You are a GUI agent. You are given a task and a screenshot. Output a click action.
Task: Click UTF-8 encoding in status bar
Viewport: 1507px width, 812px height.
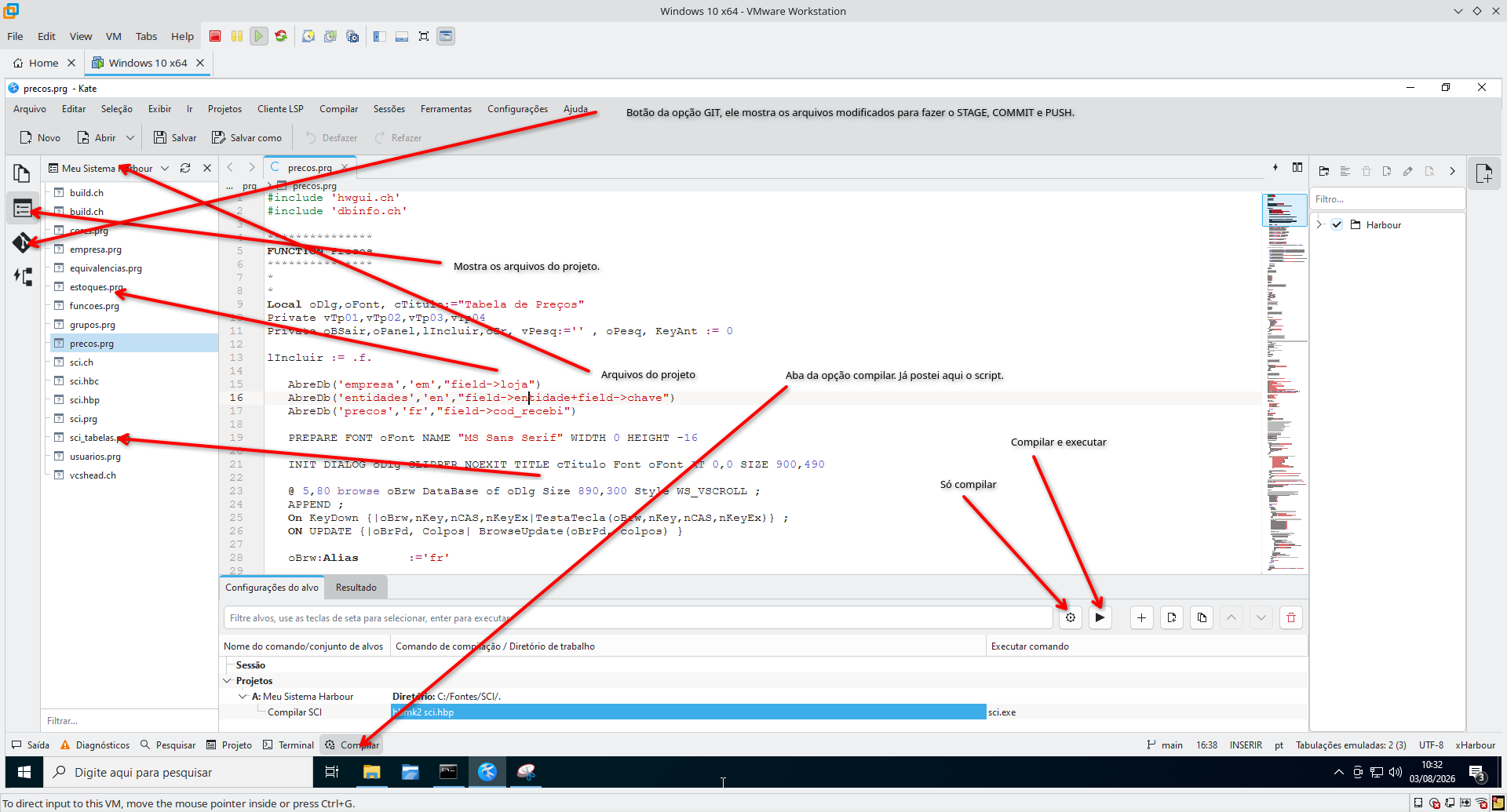[1431, 745]
